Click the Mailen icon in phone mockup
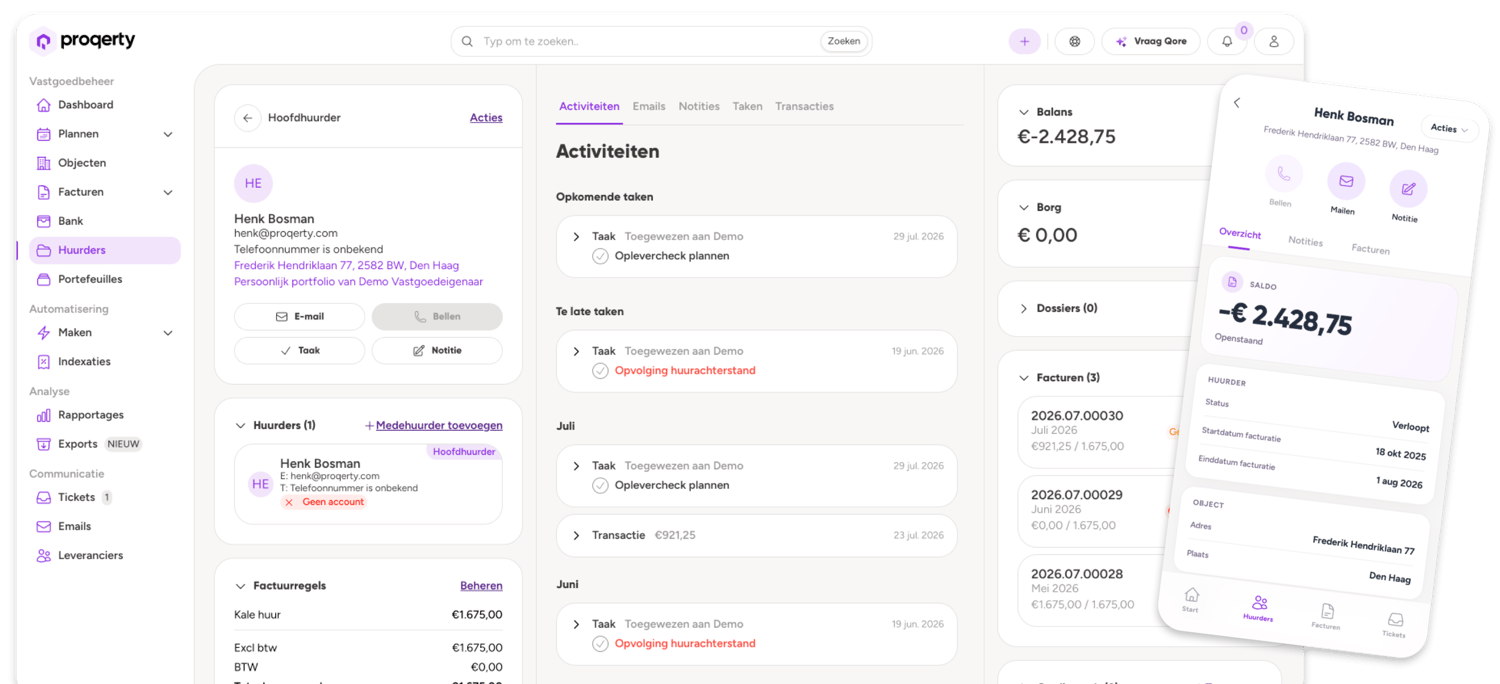 click(x=1345, y=181)
